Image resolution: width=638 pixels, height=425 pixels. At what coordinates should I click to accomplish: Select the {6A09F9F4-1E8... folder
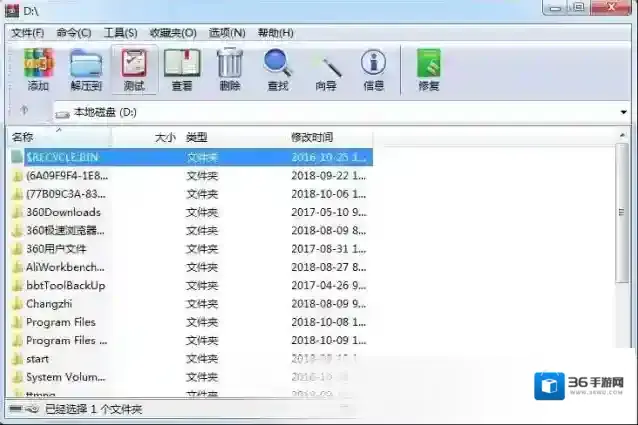[x=67, y=176]
